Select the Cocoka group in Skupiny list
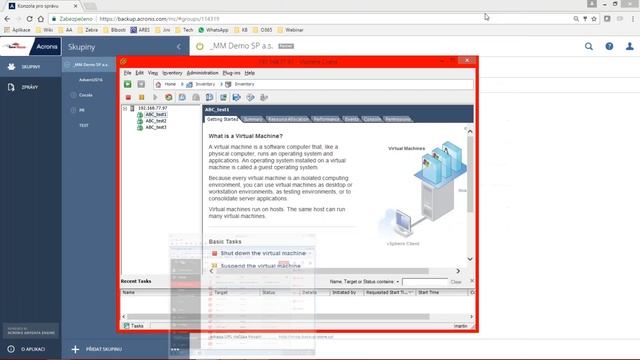This screenshot has height=360, width=640. (x=86, y=95)
